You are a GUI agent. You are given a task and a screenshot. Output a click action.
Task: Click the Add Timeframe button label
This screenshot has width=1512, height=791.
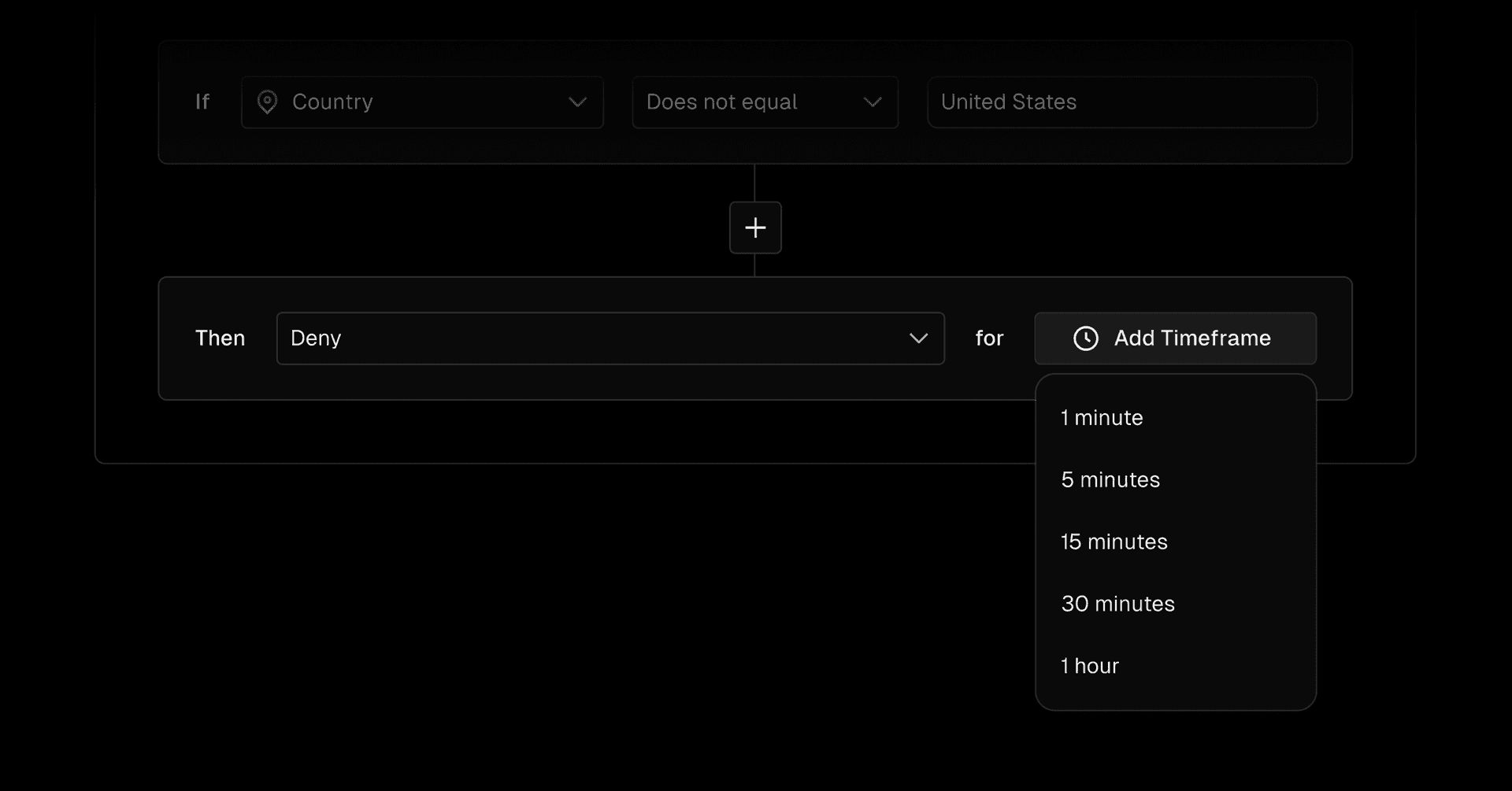(x=1192, y=338)
